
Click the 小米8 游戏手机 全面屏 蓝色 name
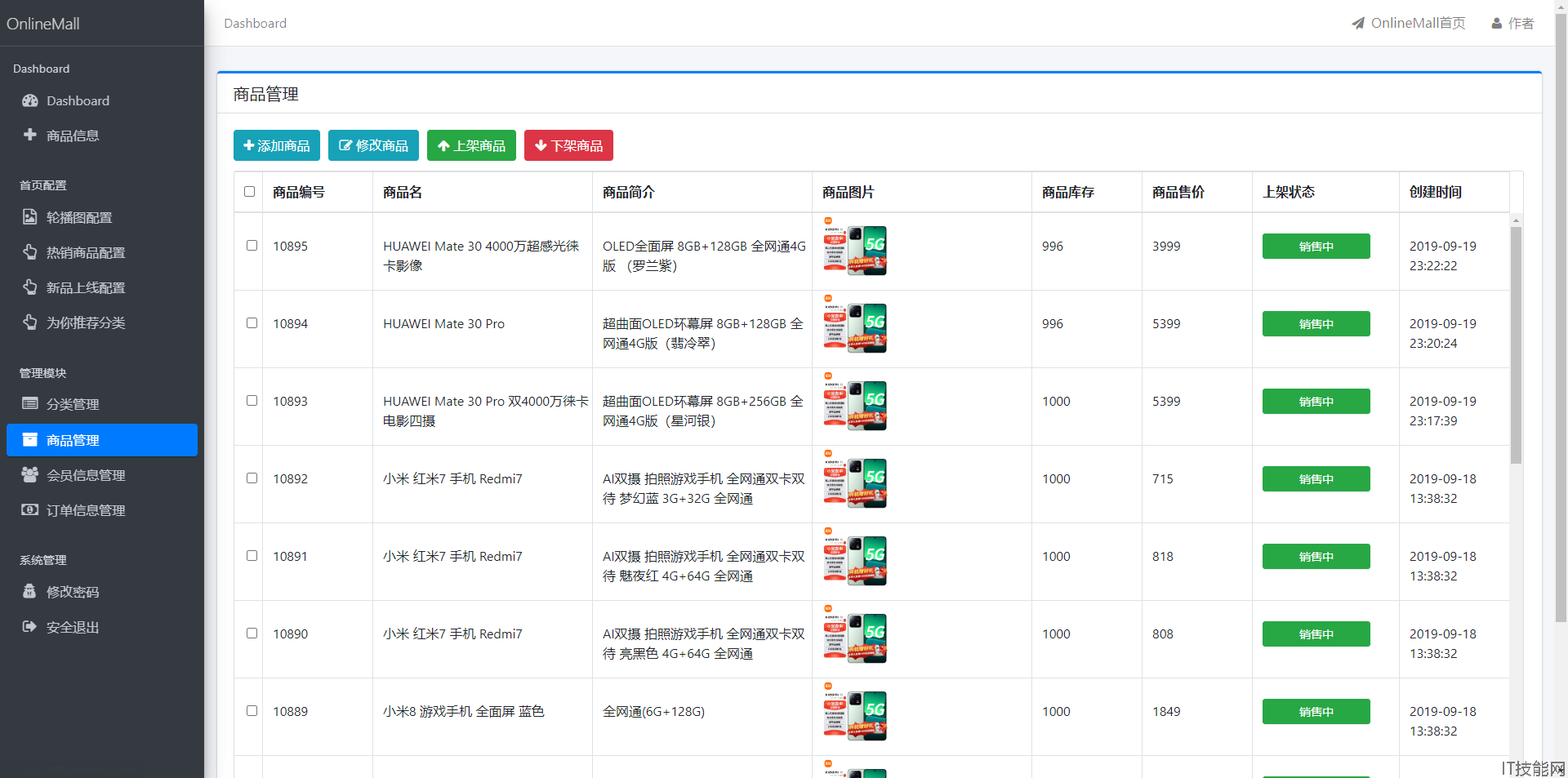[463, 711]
